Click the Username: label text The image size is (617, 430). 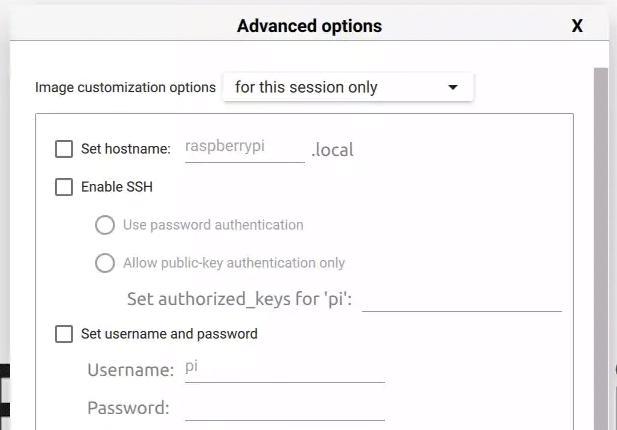point(130,370)
